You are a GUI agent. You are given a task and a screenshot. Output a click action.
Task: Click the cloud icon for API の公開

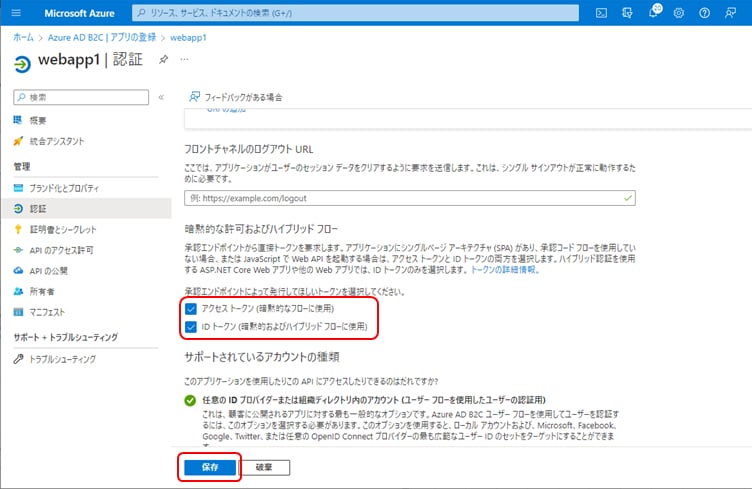(18, 270)
